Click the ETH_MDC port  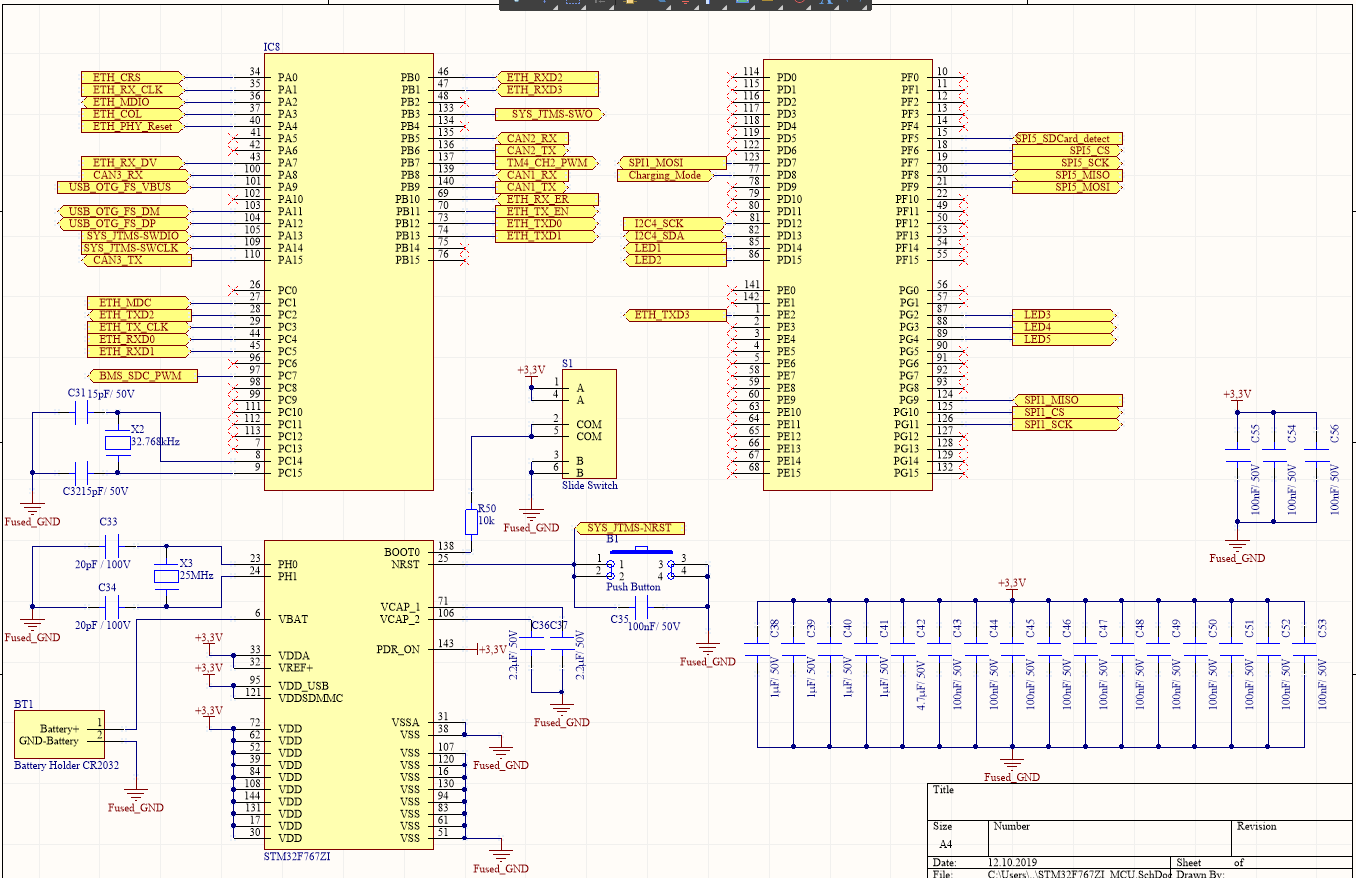(x=138, y=303)
